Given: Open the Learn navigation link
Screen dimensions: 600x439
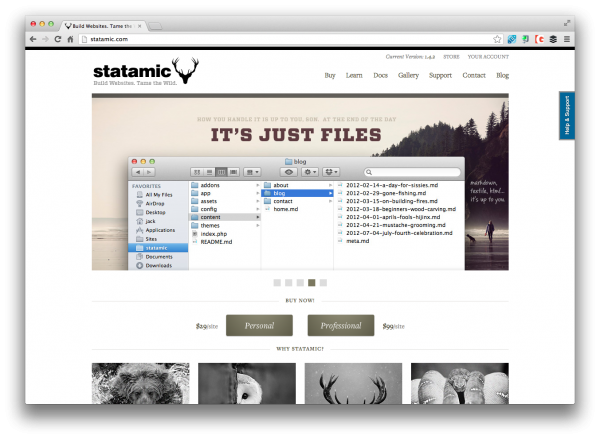Looking at the screenshot, I should [354, 75].
